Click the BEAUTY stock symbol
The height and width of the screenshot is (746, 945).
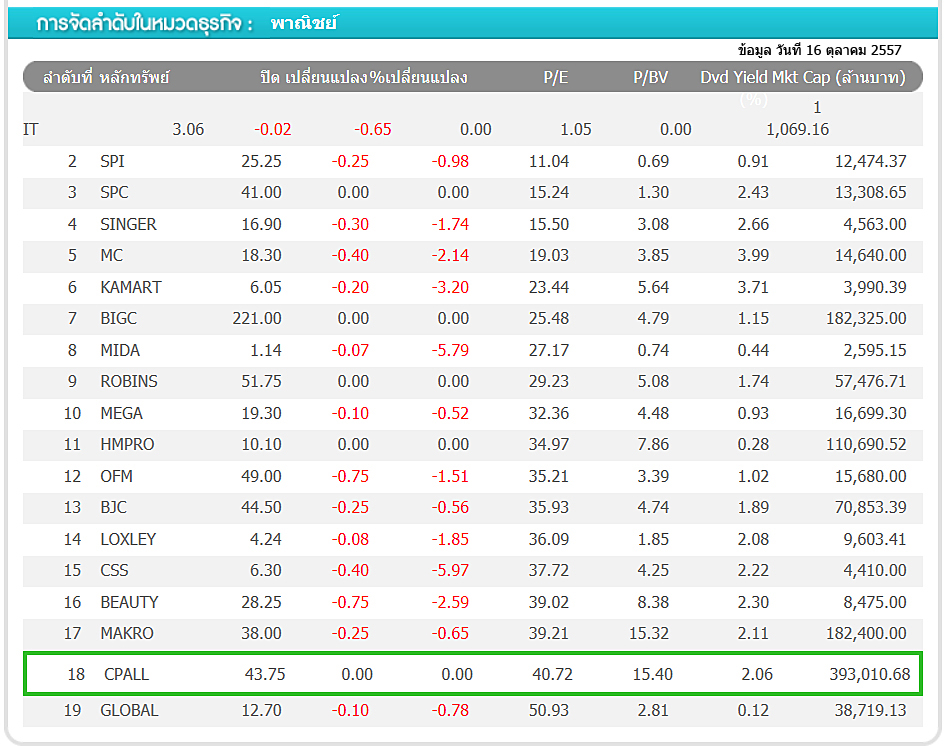(129, 602)
